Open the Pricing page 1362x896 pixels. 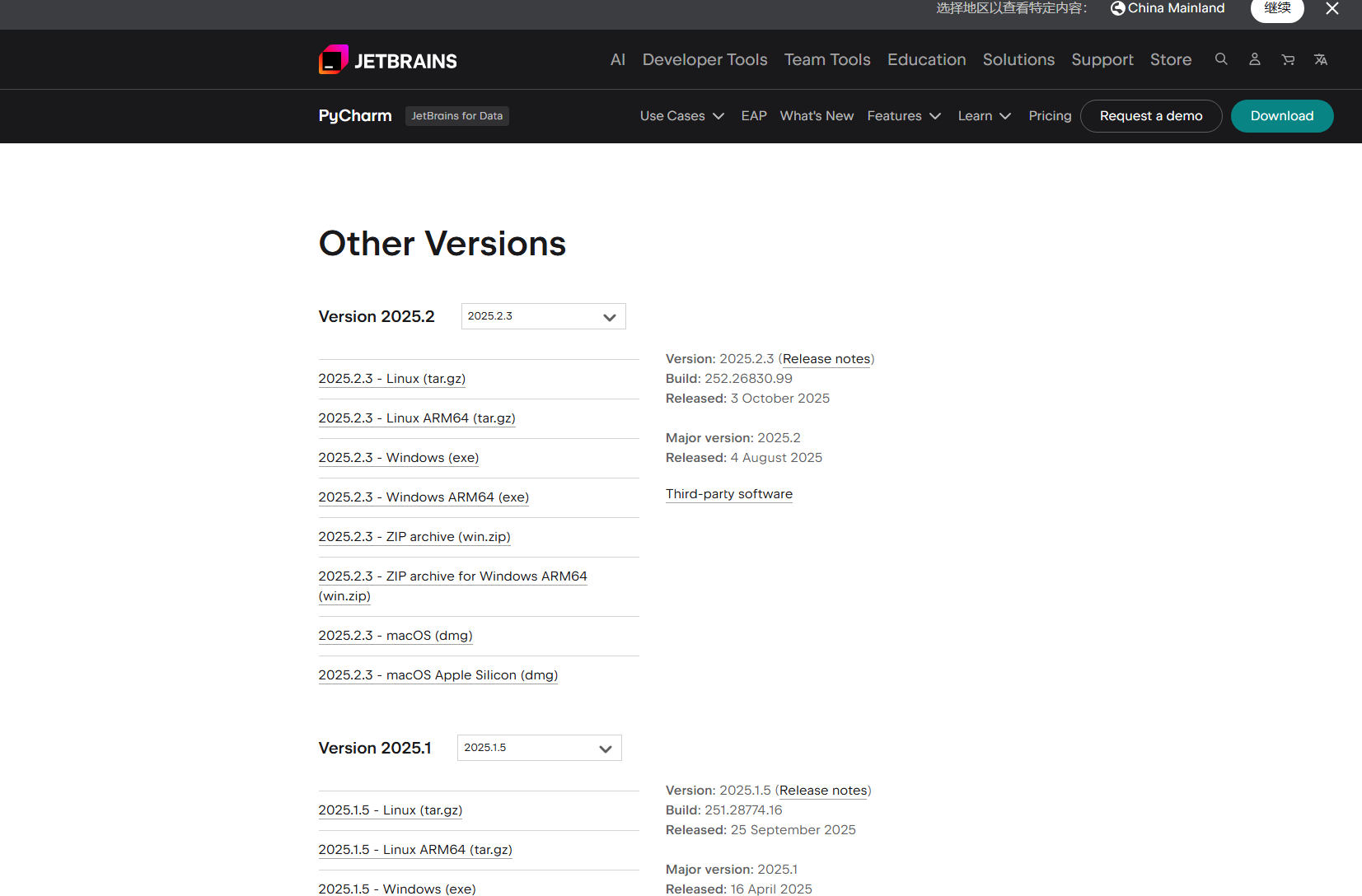click(x=1050, y=116)
